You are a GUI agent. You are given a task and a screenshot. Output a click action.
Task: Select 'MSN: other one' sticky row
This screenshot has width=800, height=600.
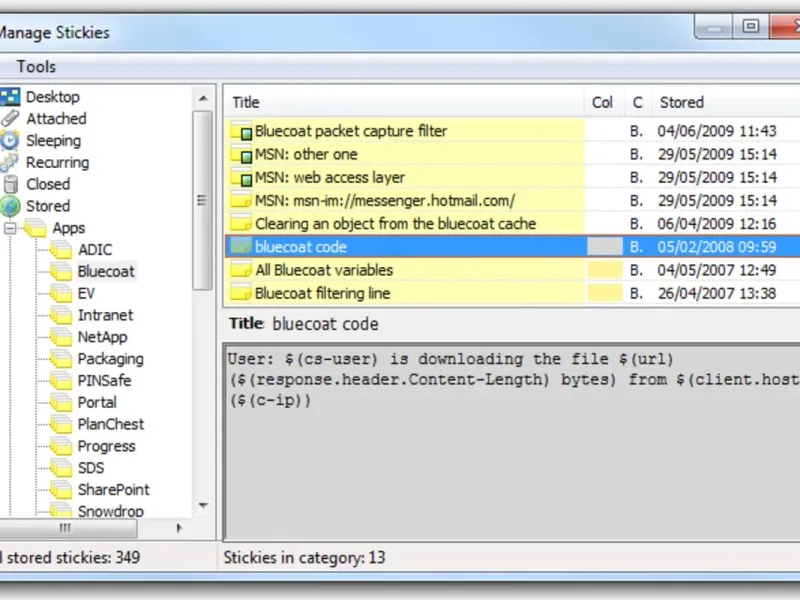pyautogui.click(x=512, y=154)
